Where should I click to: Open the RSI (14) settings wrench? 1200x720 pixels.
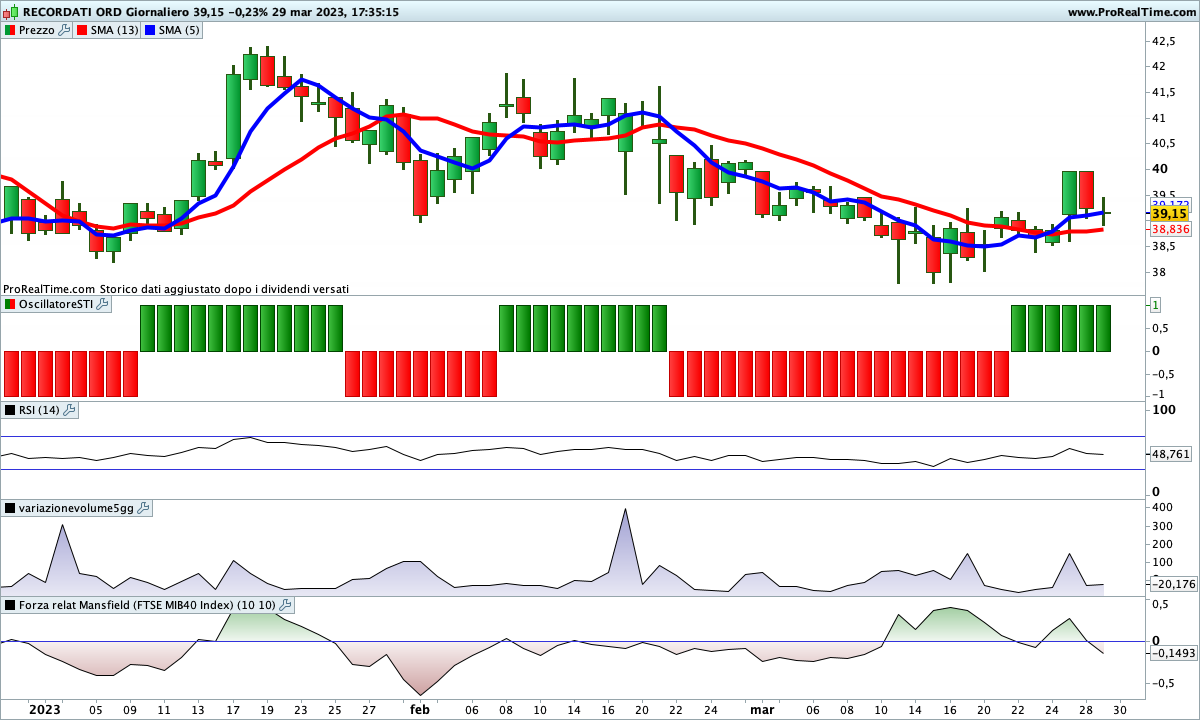69,410
